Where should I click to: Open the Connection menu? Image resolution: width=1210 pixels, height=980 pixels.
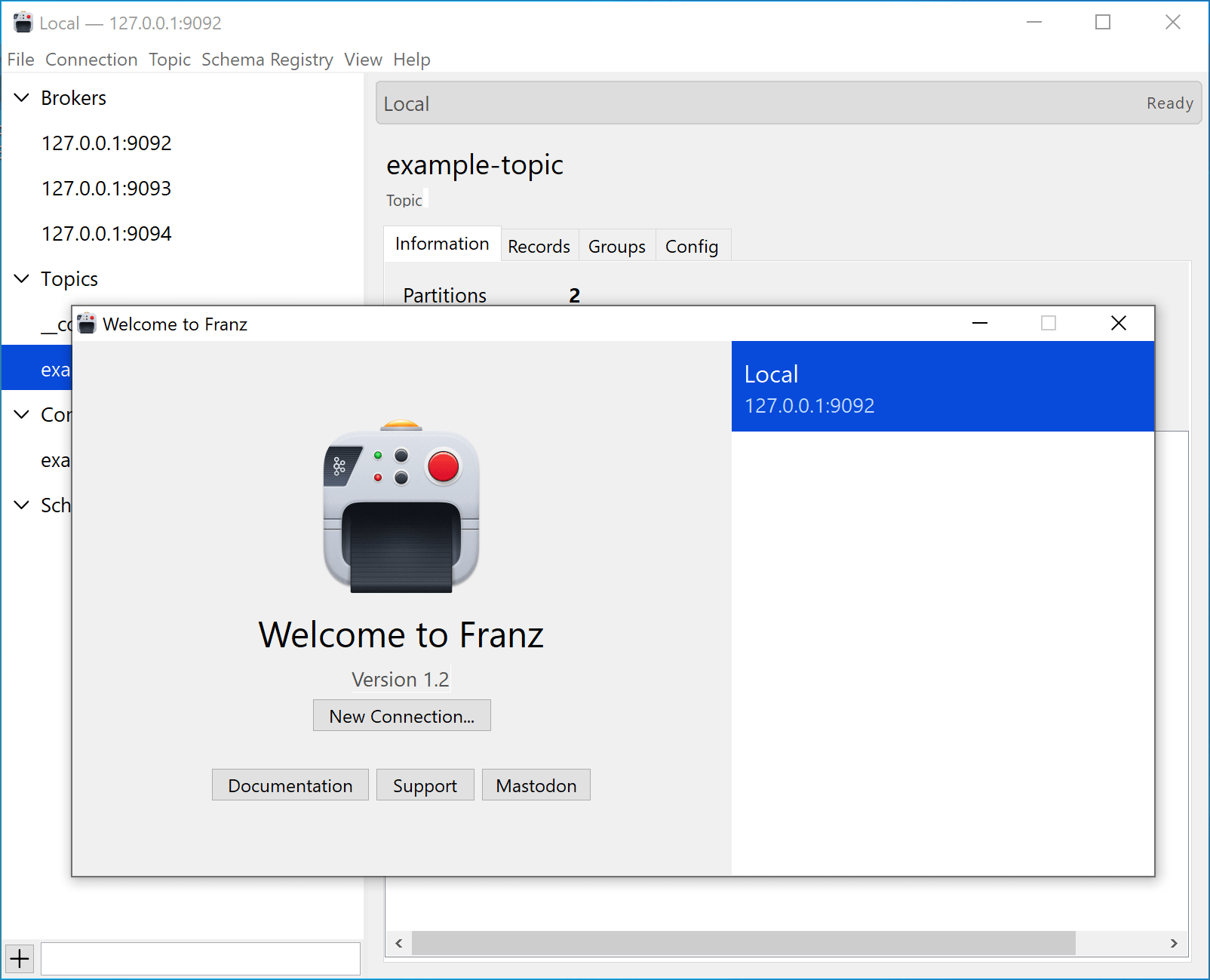tap(91, 60)
